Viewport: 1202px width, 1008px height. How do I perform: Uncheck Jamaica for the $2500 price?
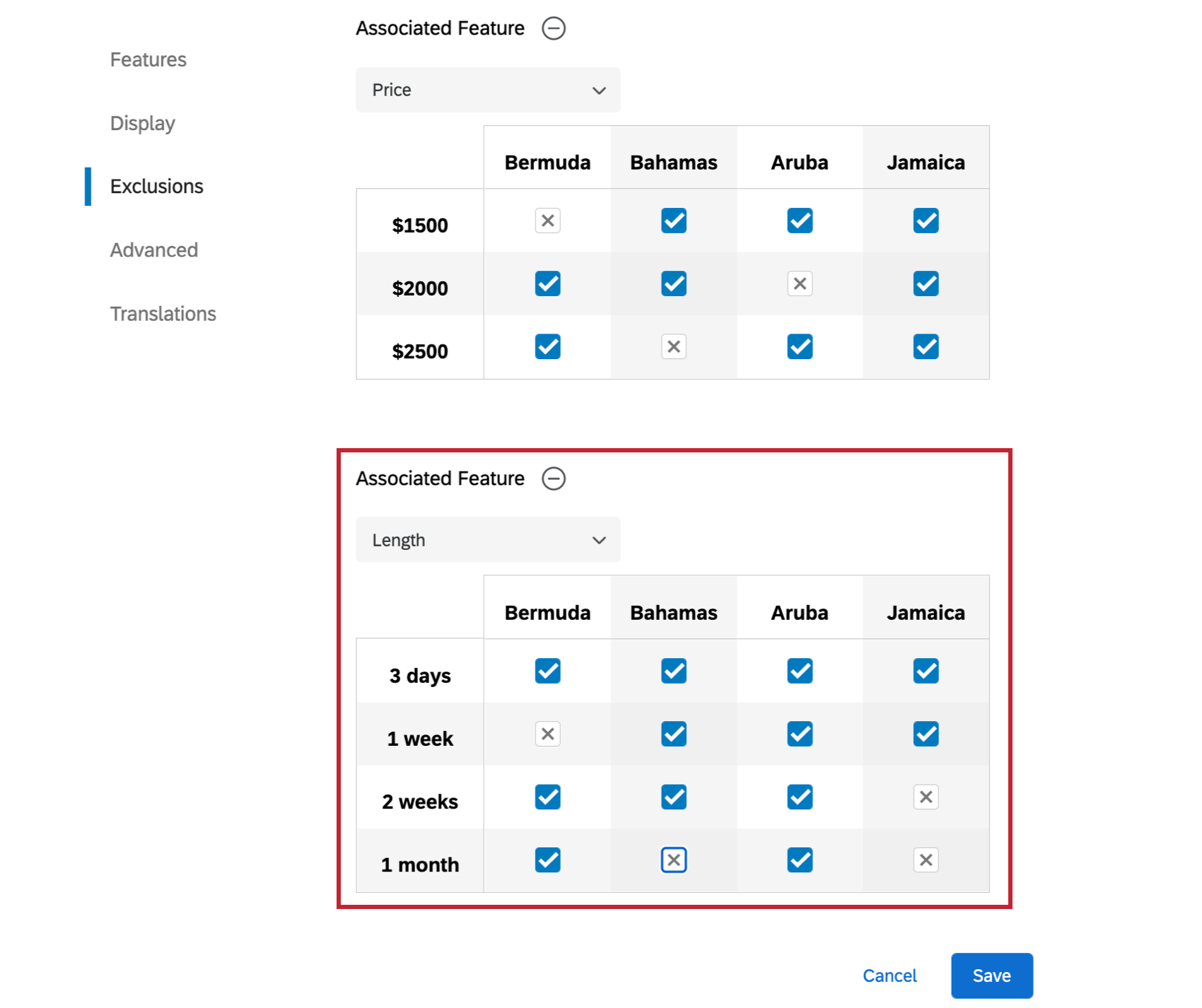coord(926,346)
